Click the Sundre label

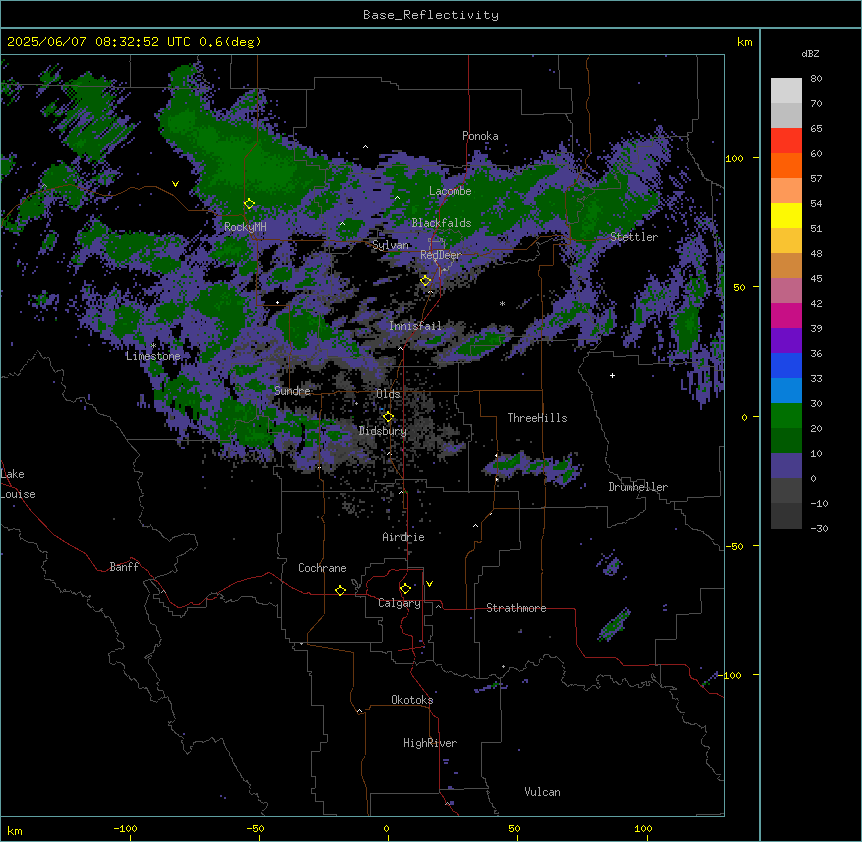pyautogui.click(x=292, y=391)
